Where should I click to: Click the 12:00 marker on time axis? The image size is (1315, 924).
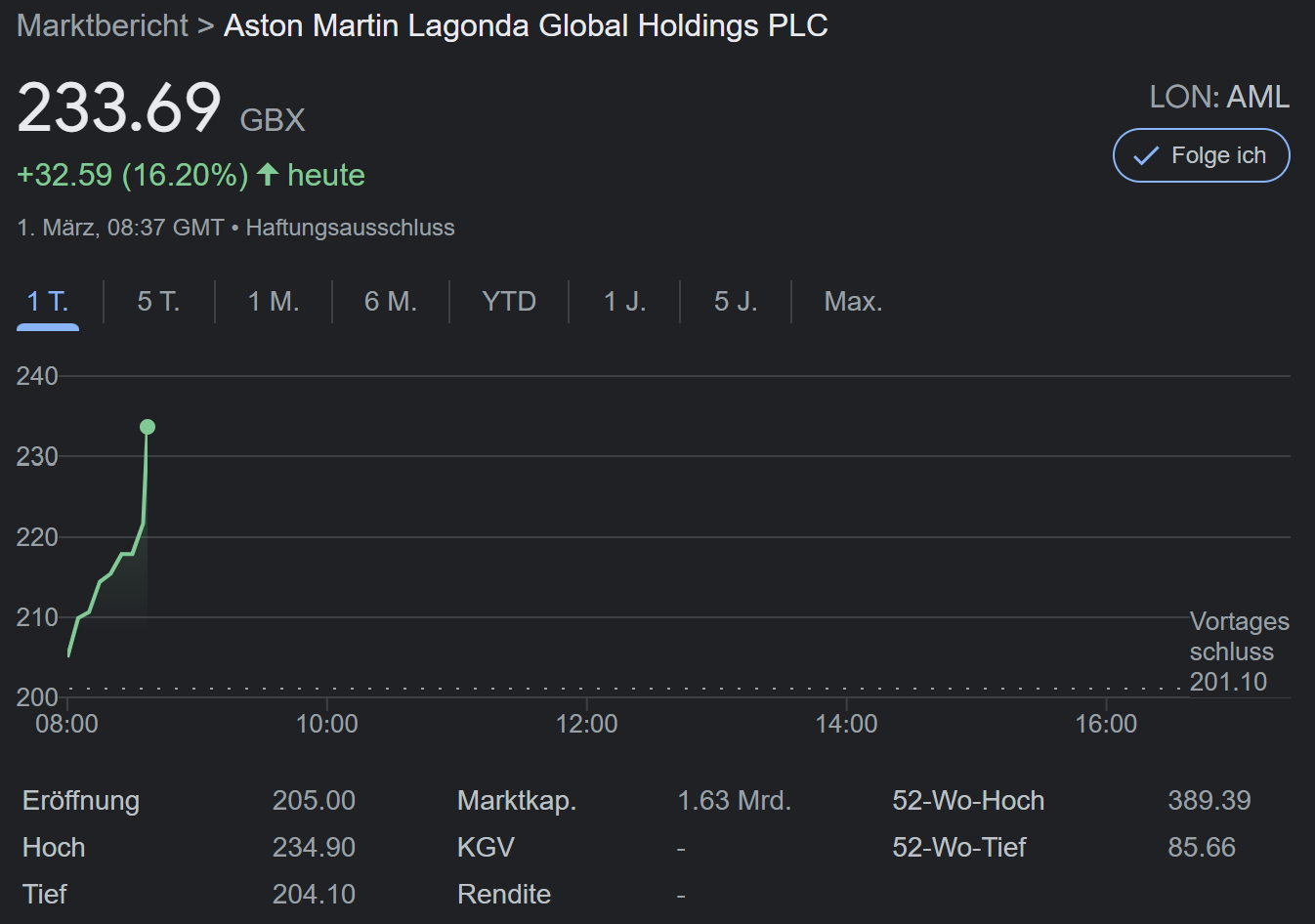586,724
